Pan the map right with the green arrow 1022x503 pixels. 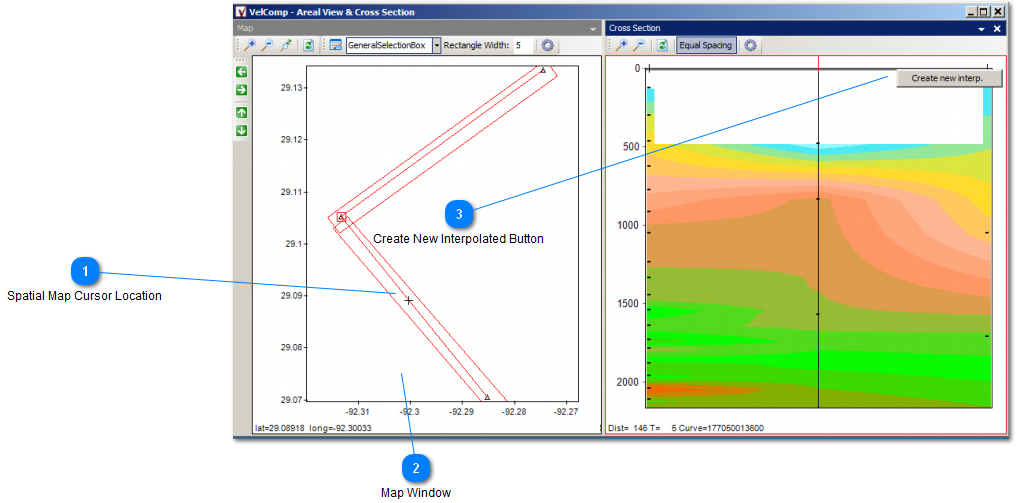(241, 89)
